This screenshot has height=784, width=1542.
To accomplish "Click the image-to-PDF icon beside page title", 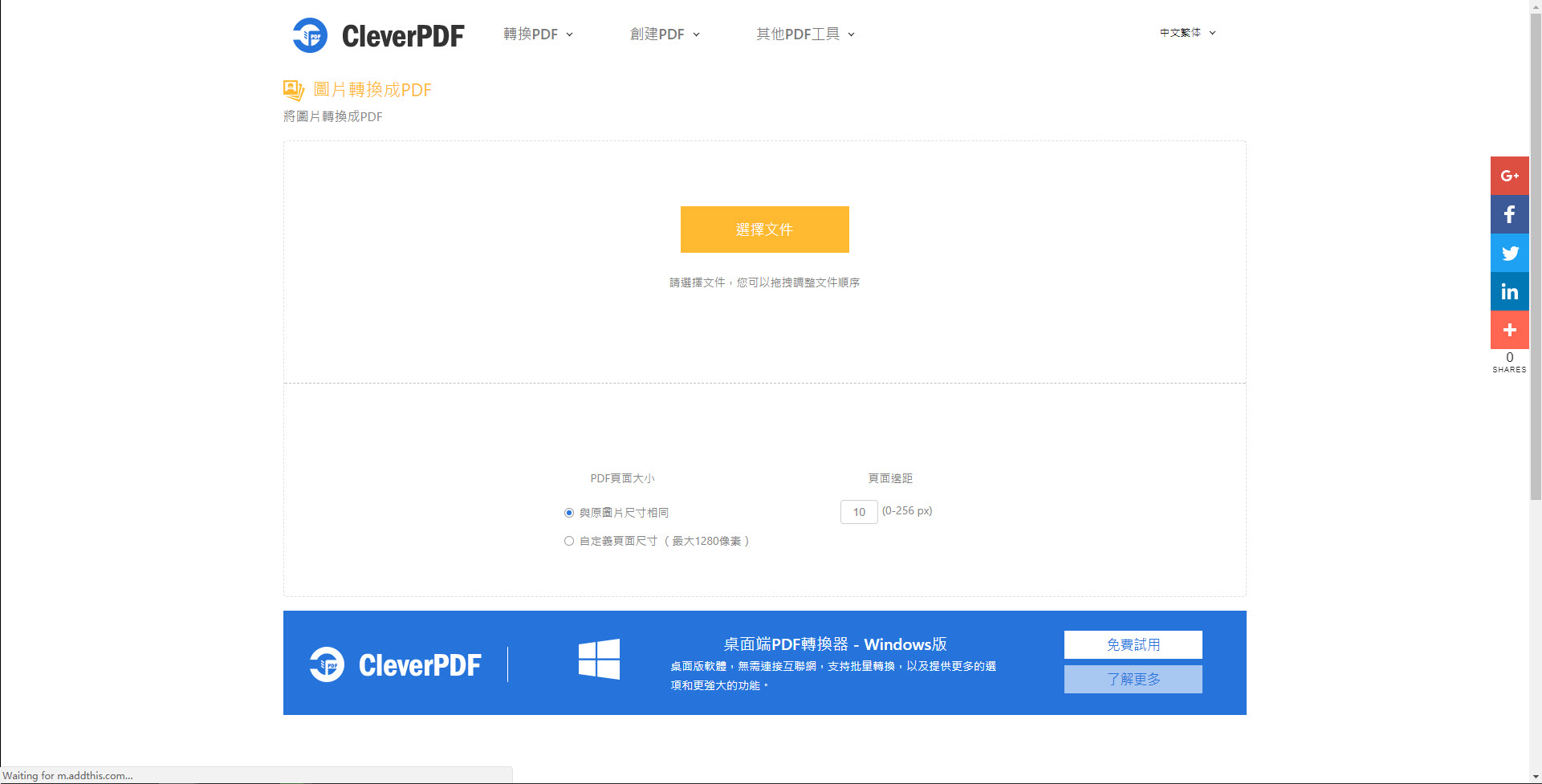I will (294, 90).
